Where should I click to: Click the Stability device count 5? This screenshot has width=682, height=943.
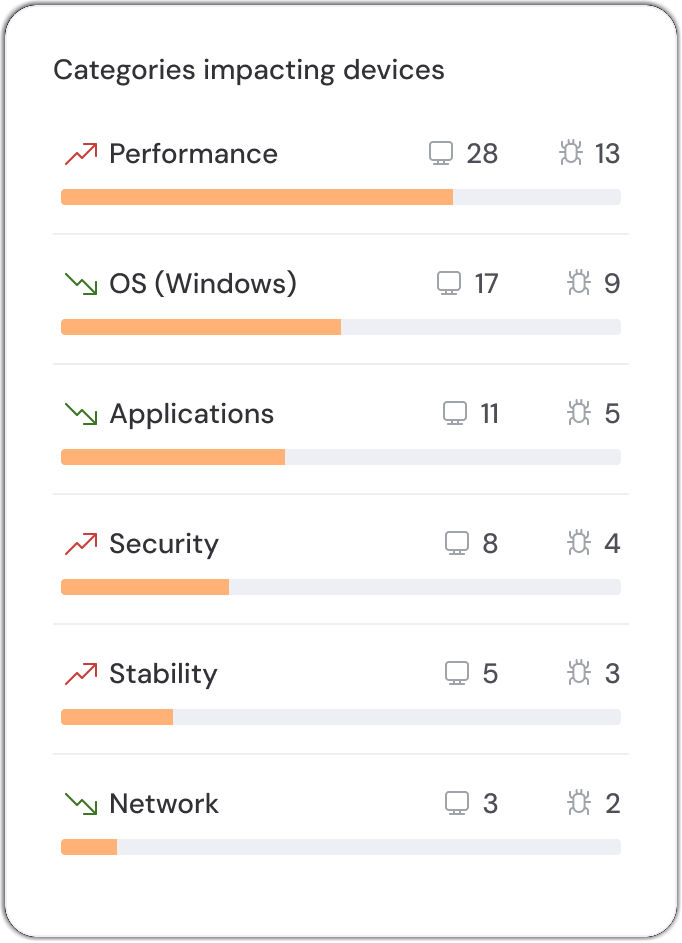tap(490, 674)
